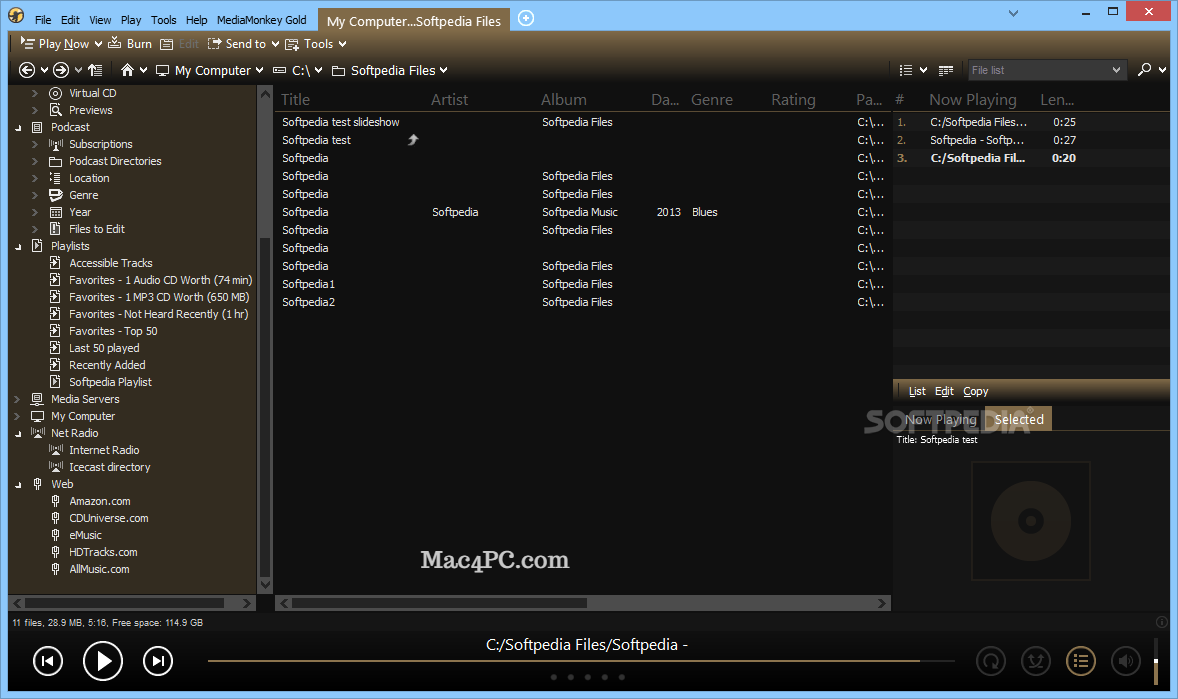Click the Home icon in the navigation bar
Image resolution: width=1178 pixels, height=699 pixels.
pyautogui.click(x=128, y=70)
